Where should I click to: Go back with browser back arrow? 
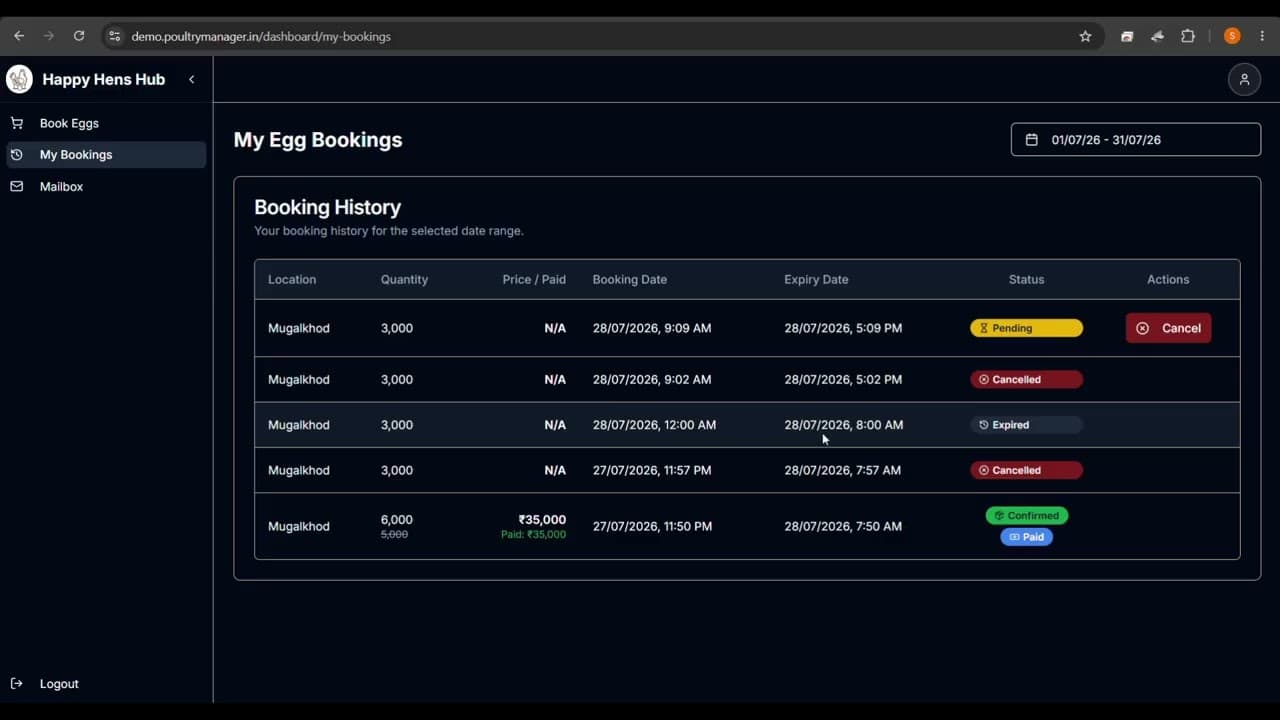pos(19,36)
